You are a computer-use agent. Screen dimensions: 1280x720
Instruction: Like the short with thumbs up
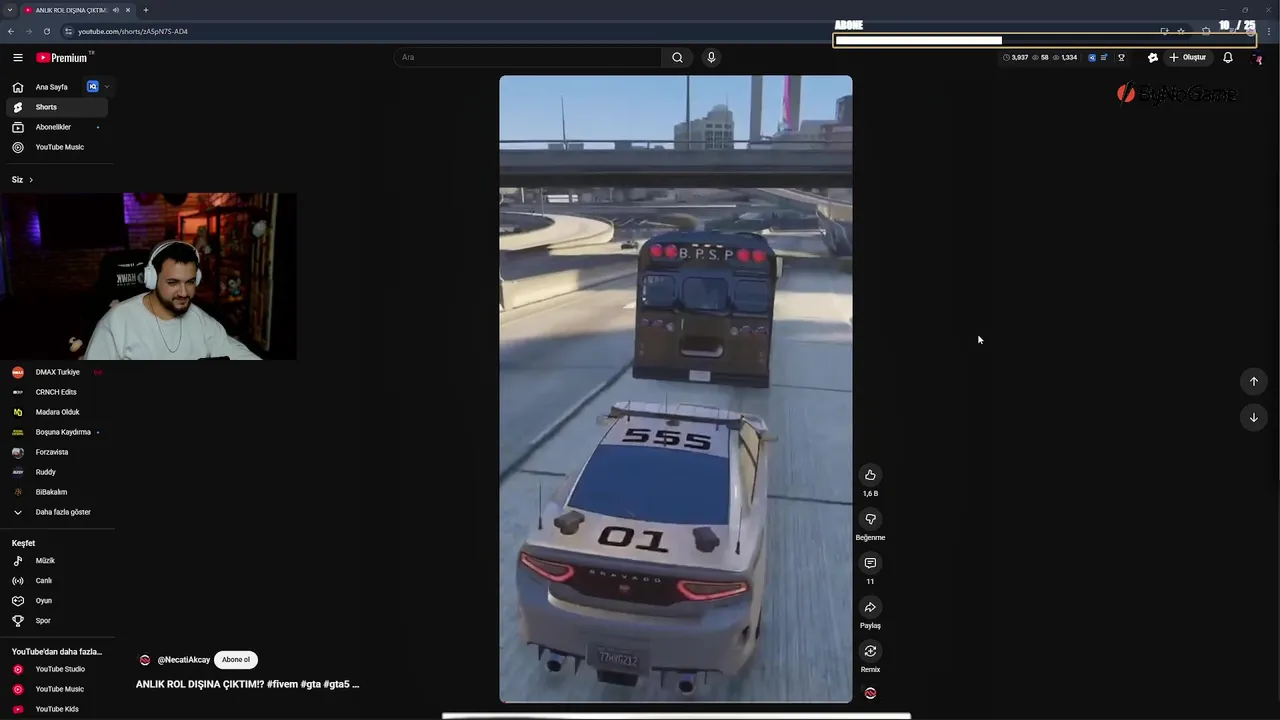pos(870,475)
